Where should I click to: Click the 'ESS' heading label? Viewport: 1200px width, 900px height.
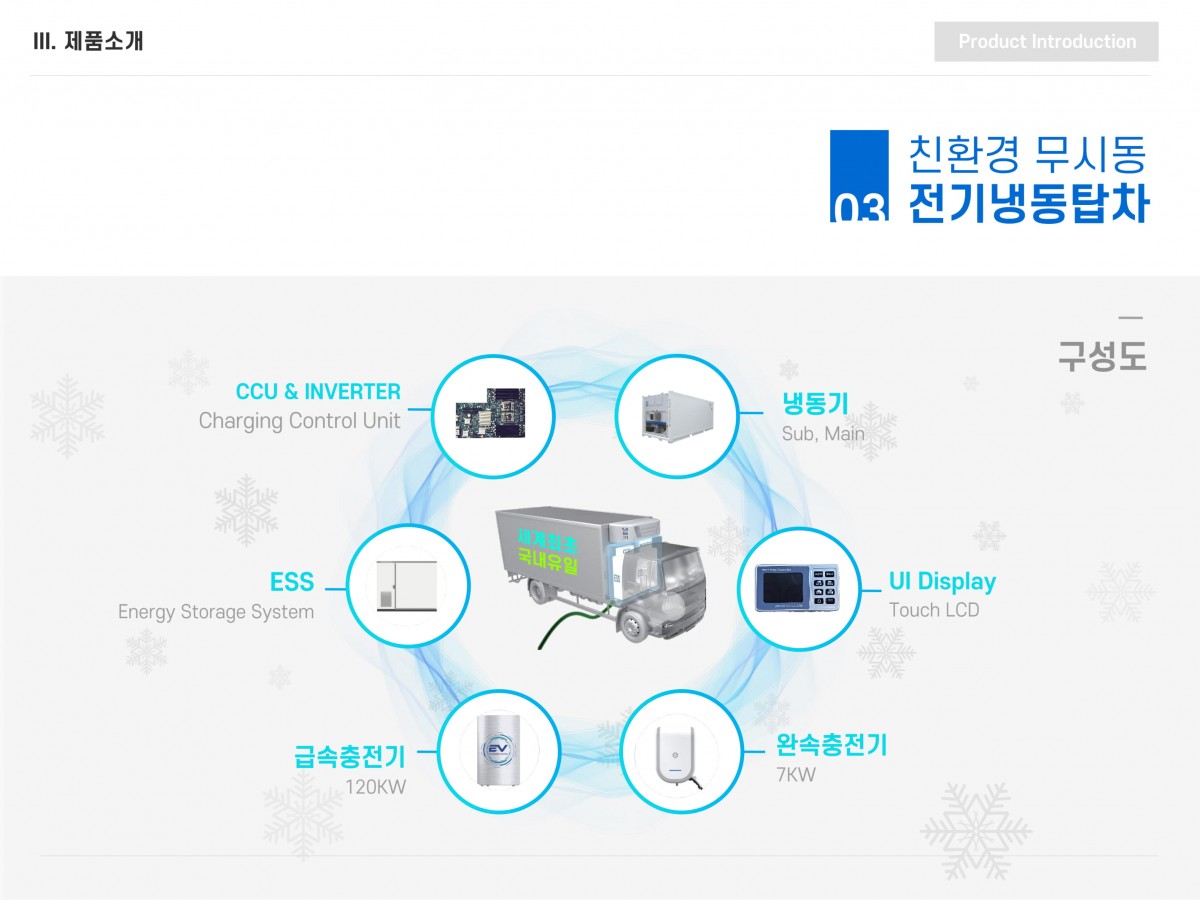tap(291, 582)
